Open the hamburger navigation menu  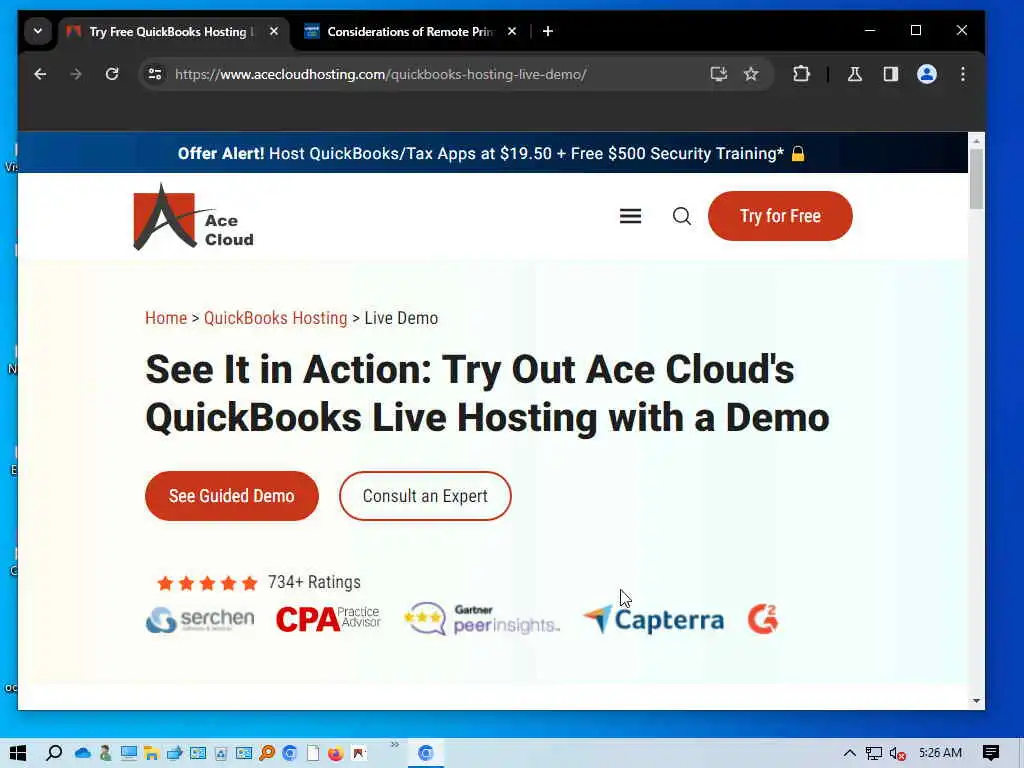(x=630, y=216)
